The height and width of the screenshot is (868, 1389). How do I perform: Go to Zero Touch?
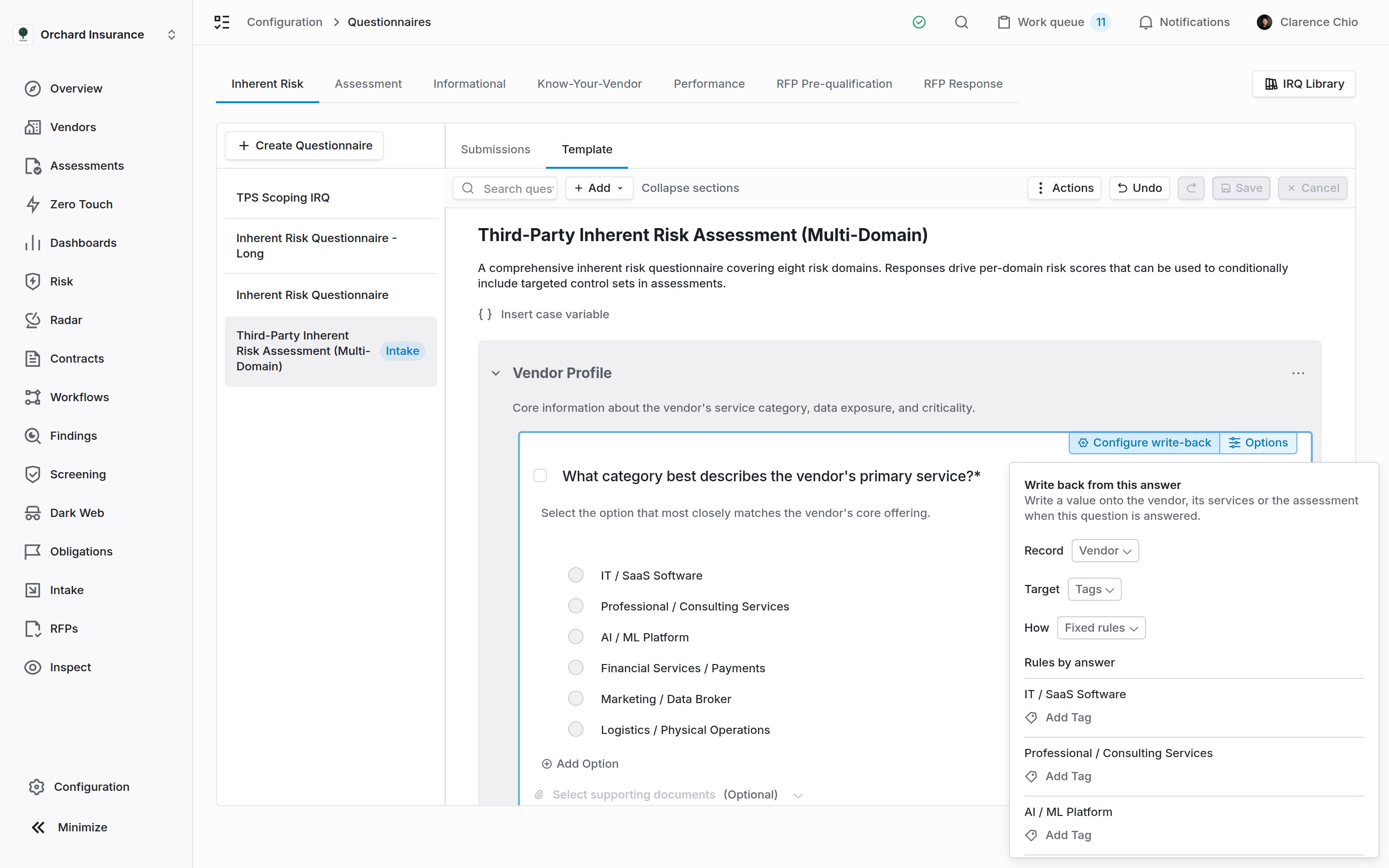68,204
